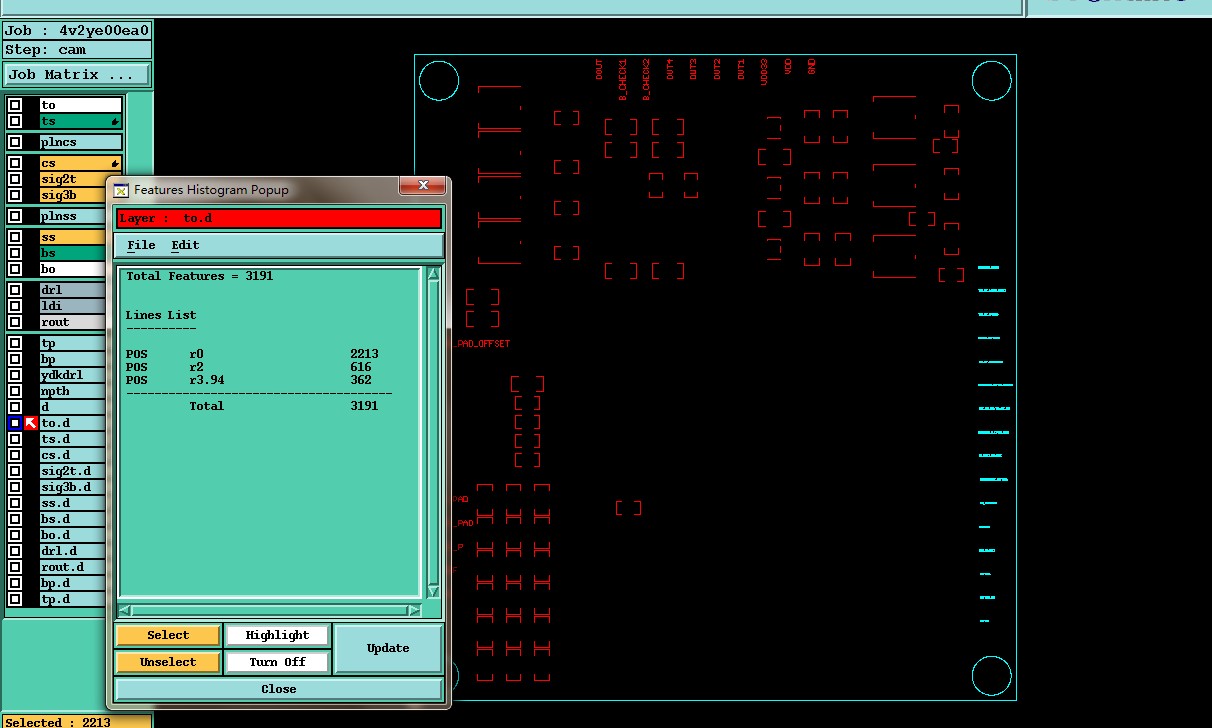Screen dimensions: 1212x728
Task: Enable display checkbox for layer plncs
Action: tap(15, 142)
